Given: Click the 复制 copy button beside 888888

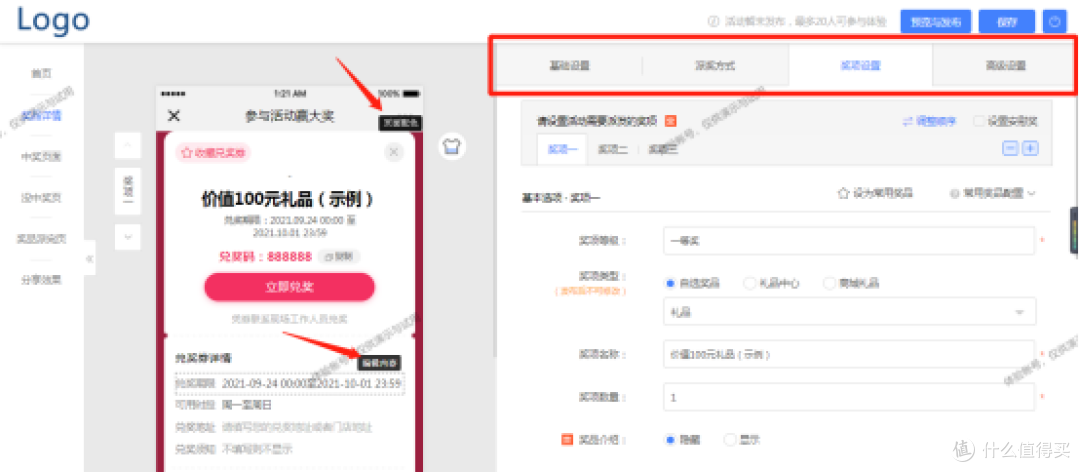Looking at the screenshot, I should coord(341,256).
